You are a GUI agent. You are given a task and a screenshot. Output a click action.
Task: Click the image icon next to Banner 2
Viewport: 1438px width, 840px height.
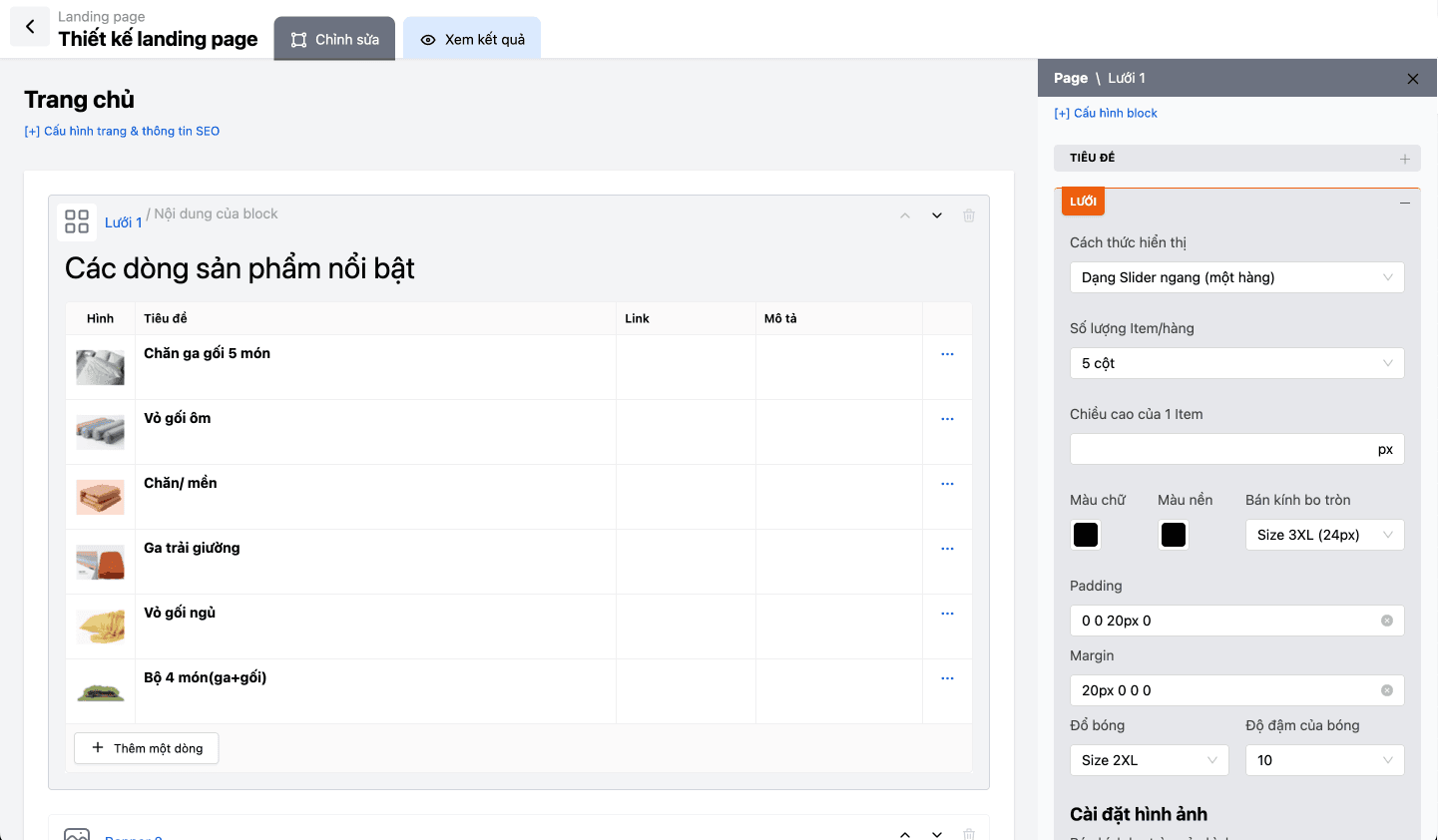tap(77, 836)
